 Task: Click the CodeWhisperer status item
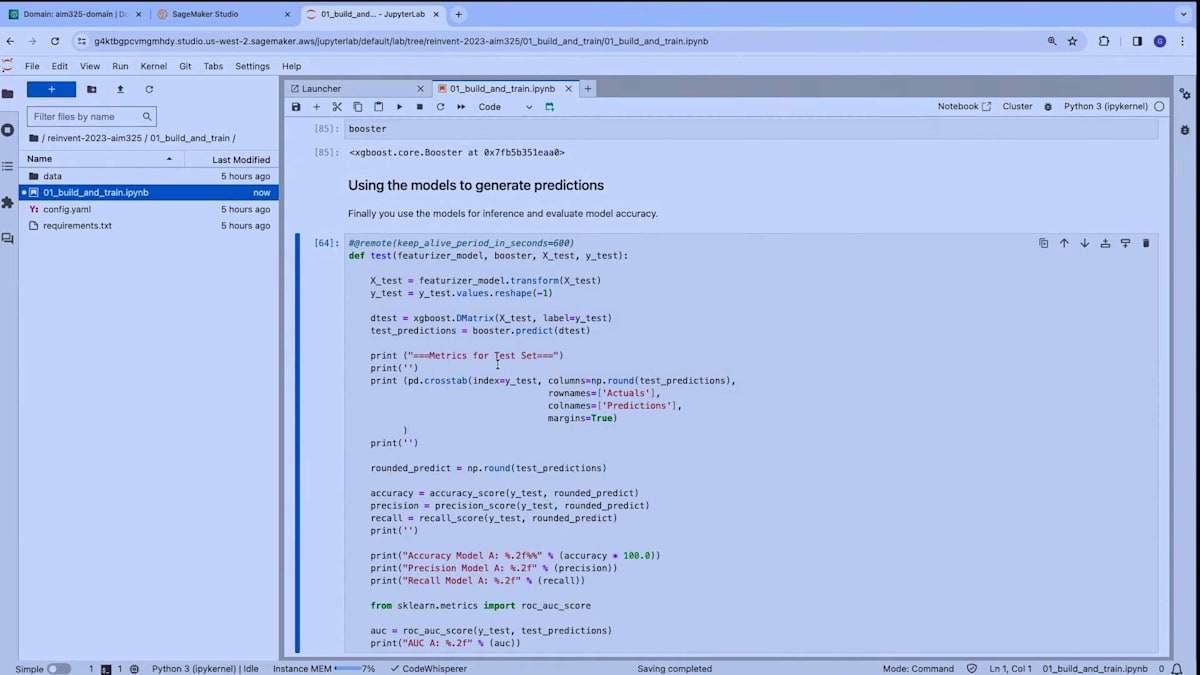pyautogui.click(x=427, y=668)
